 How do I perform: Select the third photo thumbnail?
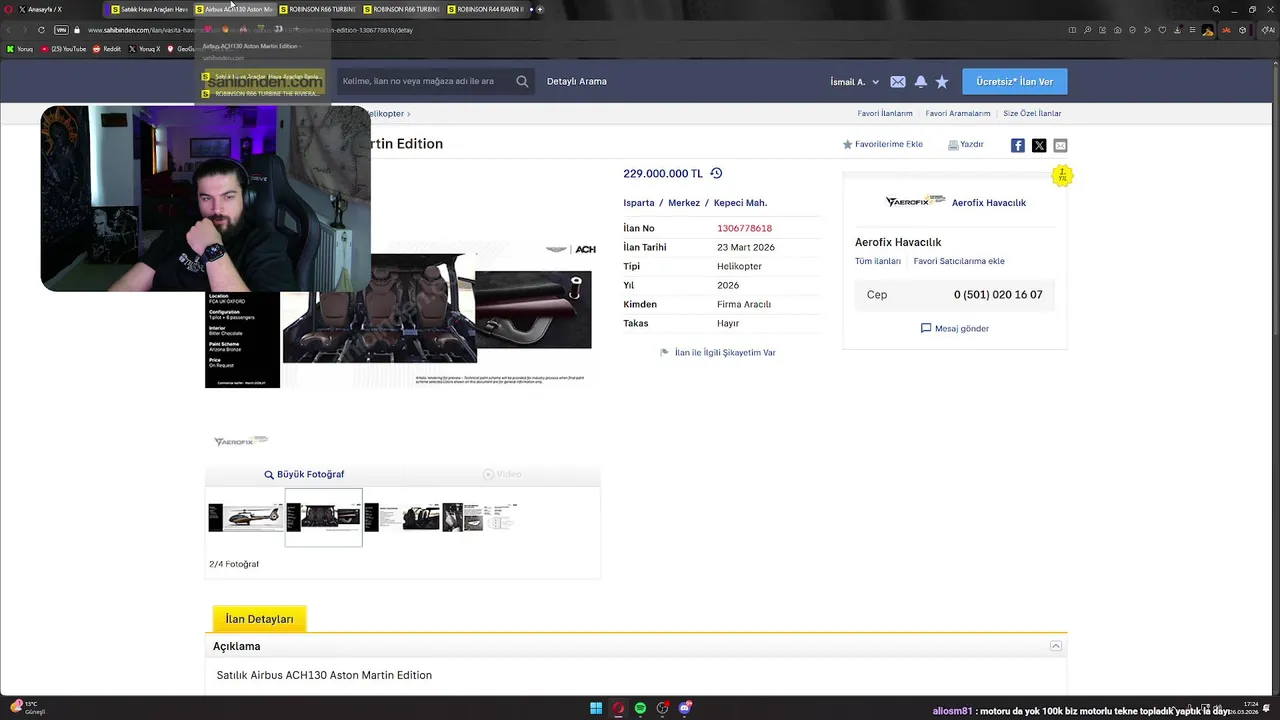coord(402,517)
